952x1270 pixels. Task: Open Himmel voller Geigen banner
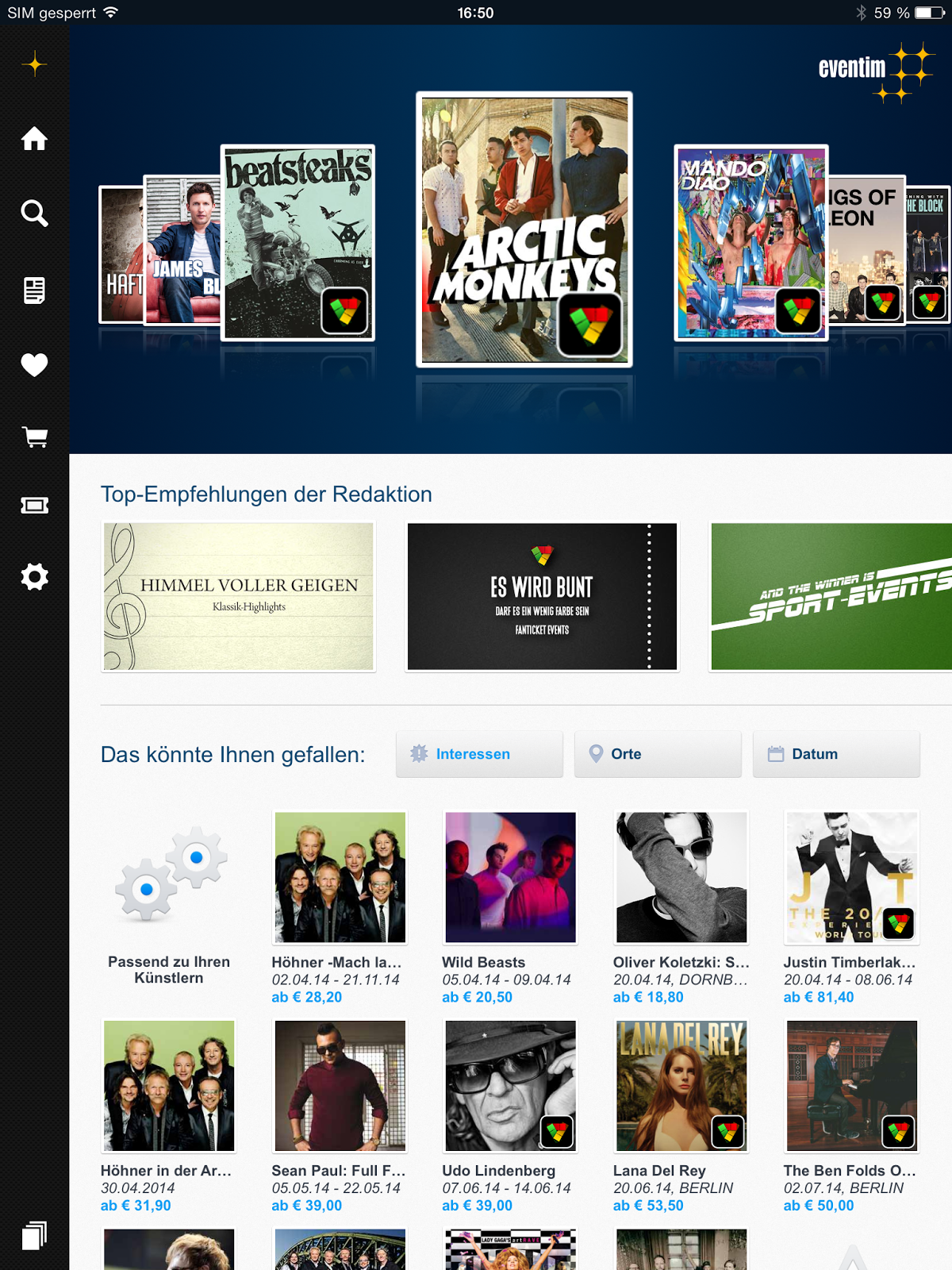[238, 597]
